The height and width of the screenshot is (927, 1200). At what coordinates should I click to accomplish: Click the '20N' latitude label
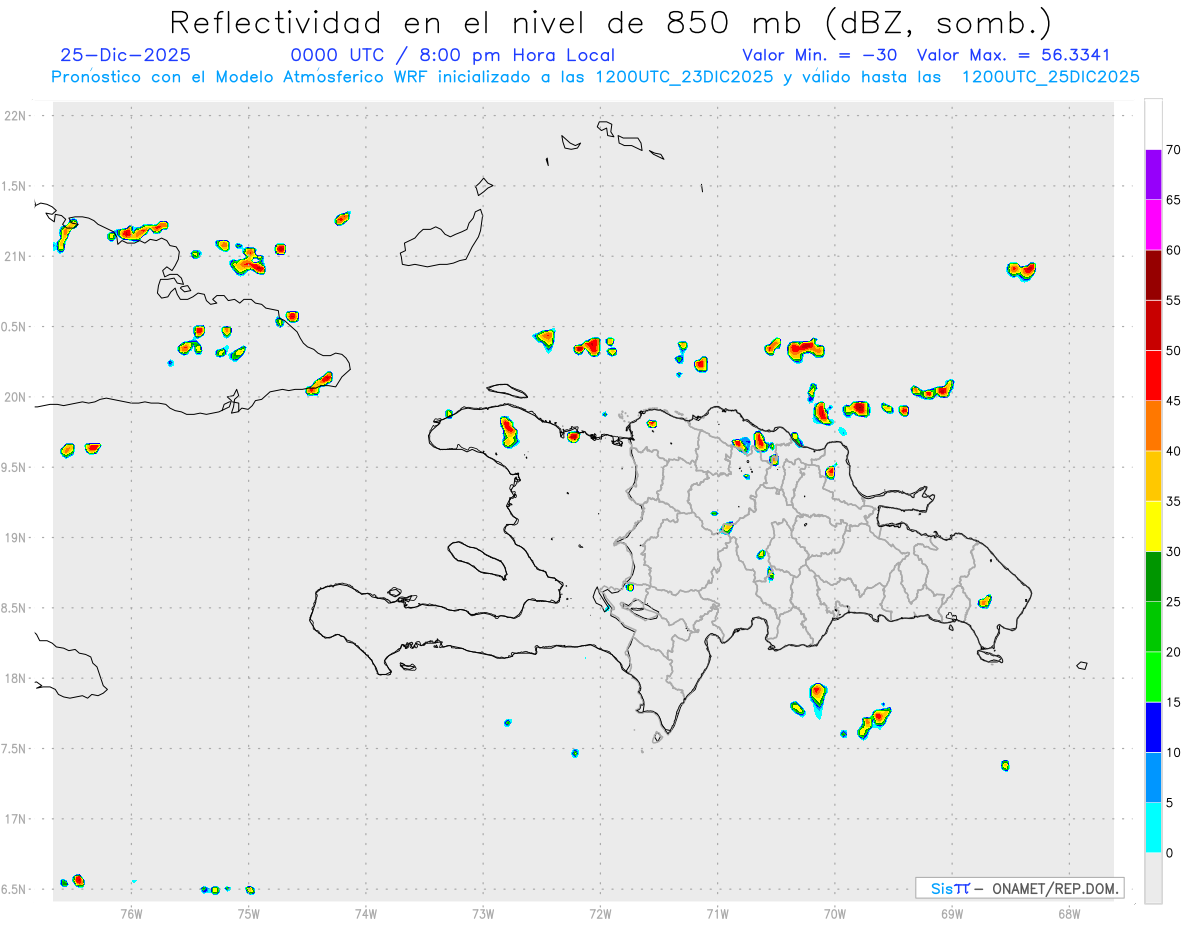pos(16,397)
